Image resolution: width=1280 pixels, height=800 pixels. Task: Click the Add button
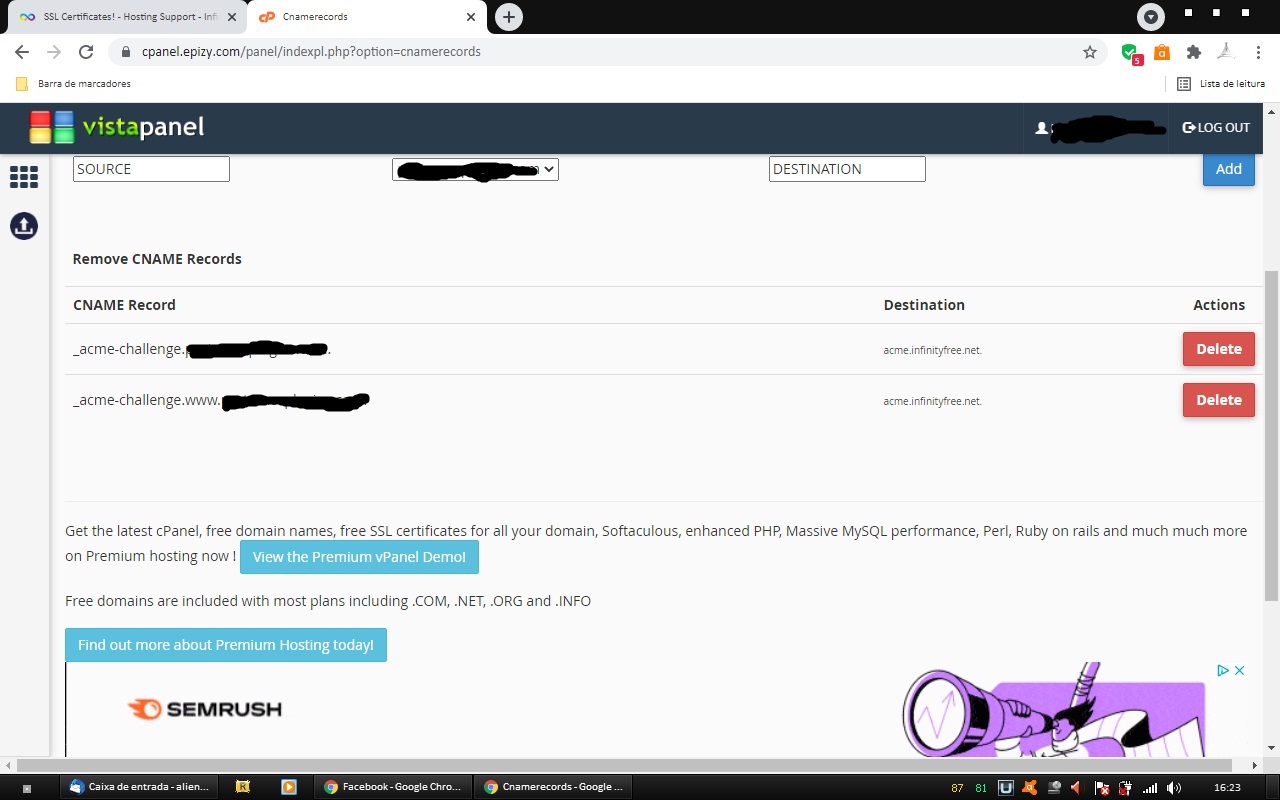pos(1228,169)
